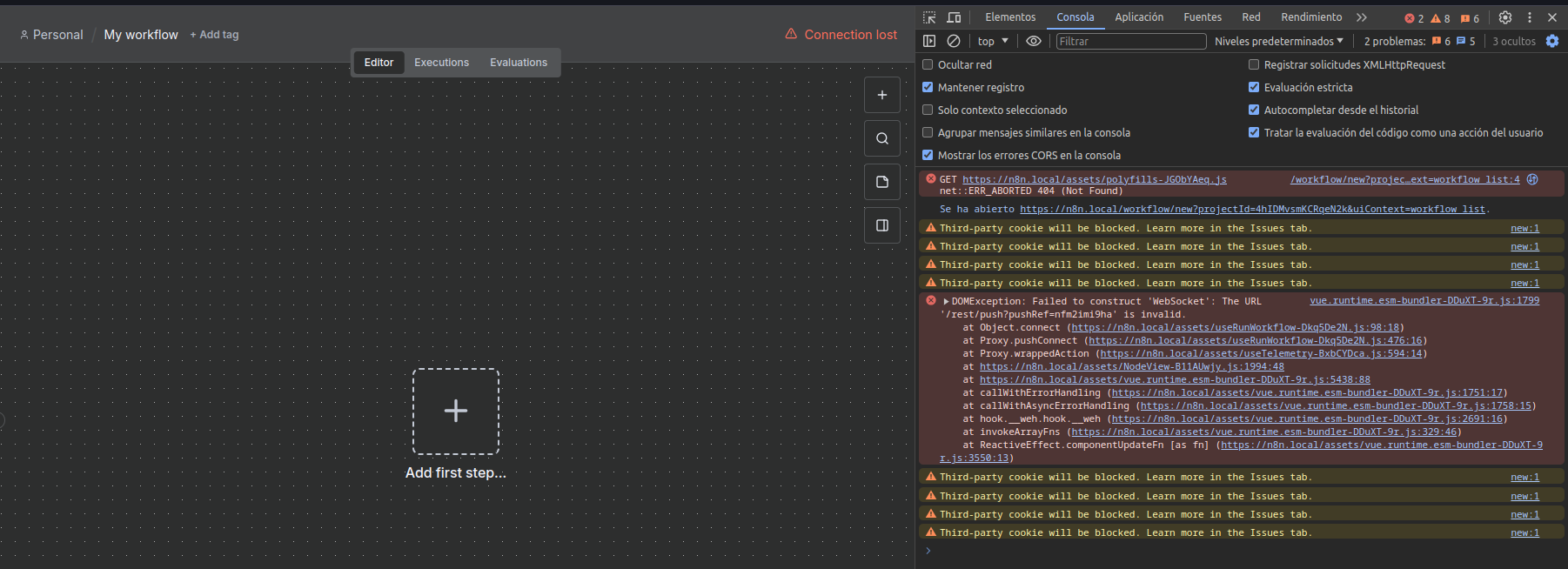Clear the console with the clear icon
The height and width of the screenshot is (569, 1568).
[x=954, y=41]
